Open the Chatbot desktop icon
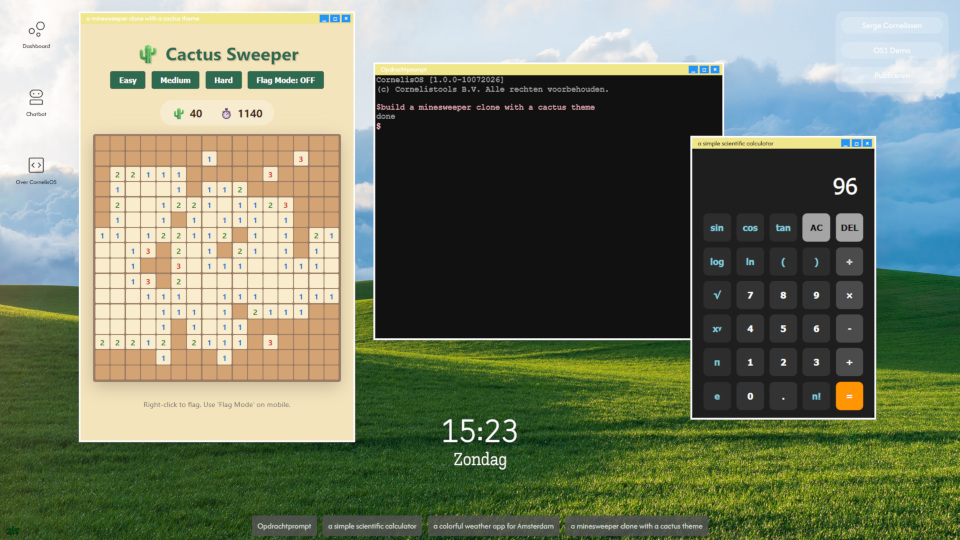Screen dimensions: 960x540 tap(36, 103)
